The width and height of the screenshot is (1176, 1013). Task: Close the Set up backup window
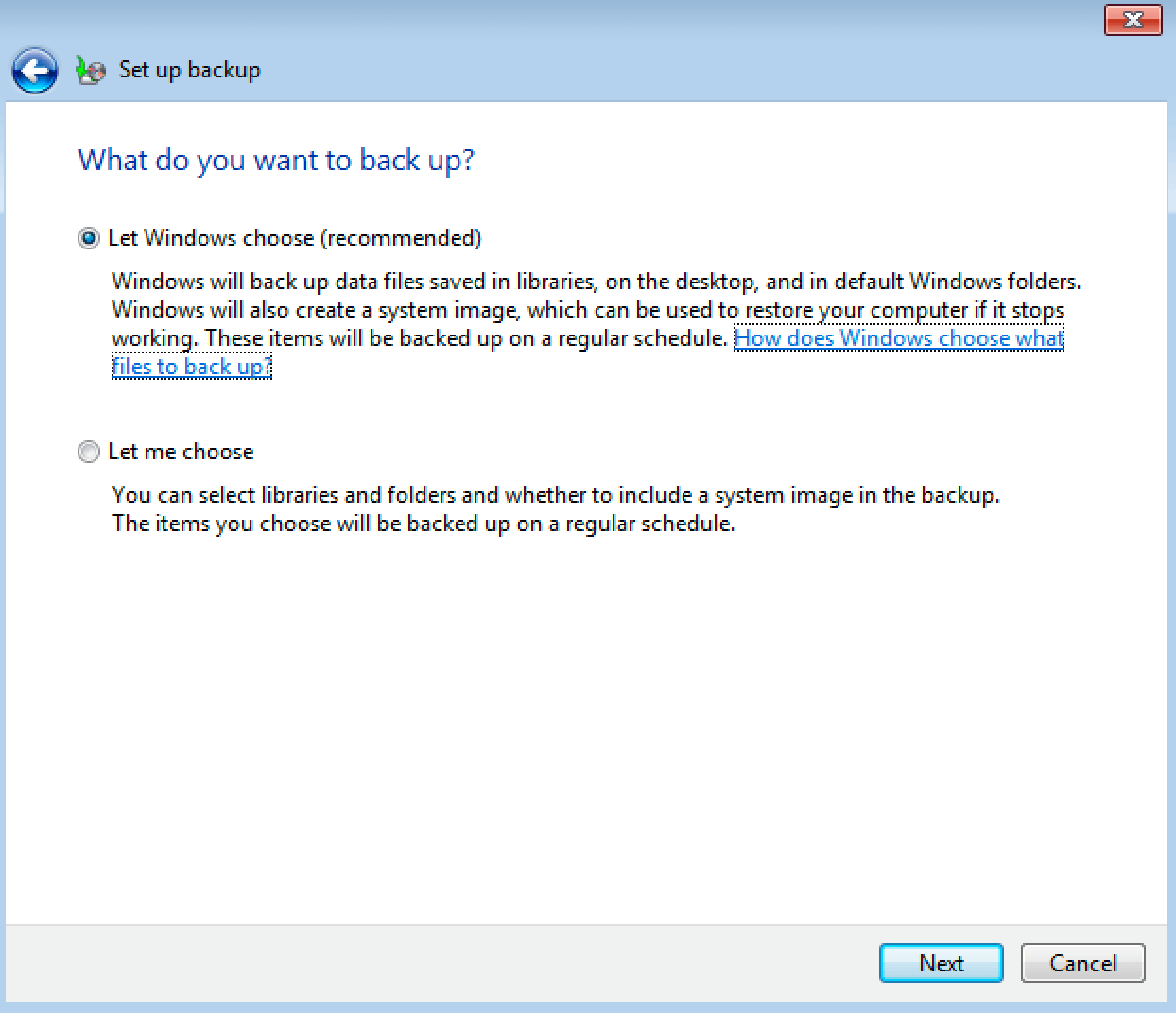click(x=1133, y=20)
